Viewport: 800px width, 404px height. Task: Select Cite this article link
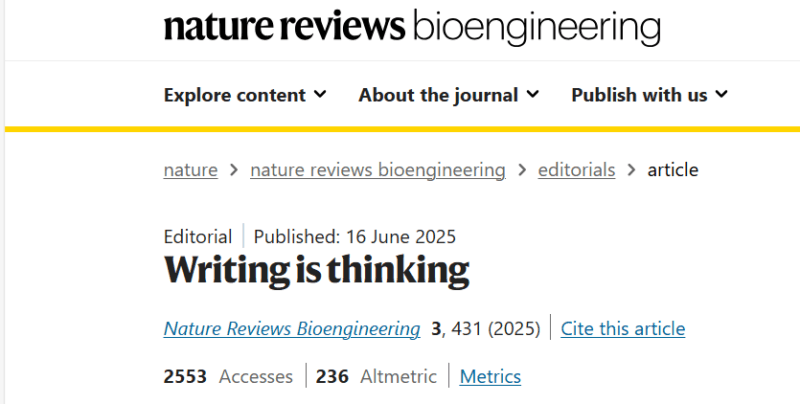(623, 329)
